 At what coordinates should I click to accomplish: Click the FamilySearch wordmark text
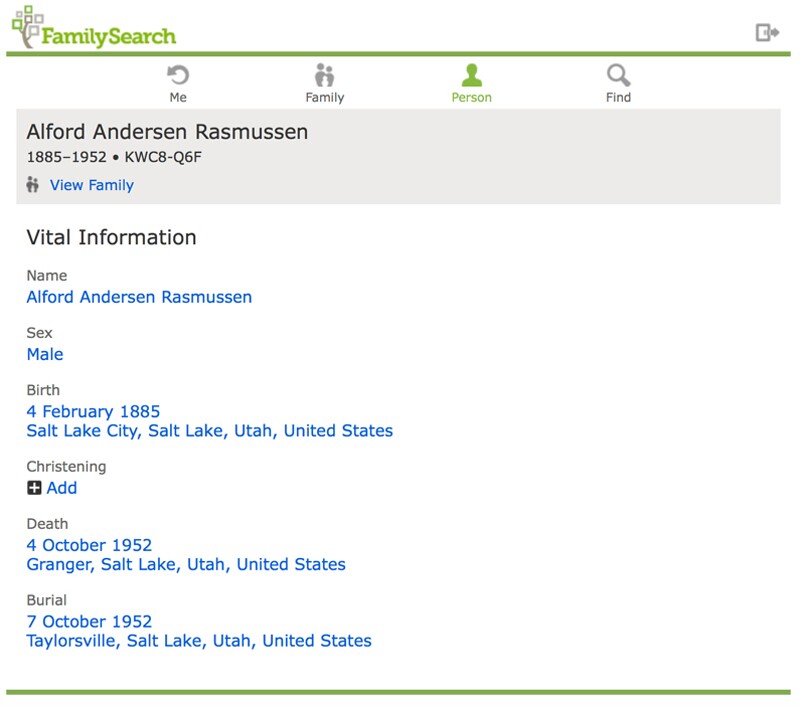109,36
